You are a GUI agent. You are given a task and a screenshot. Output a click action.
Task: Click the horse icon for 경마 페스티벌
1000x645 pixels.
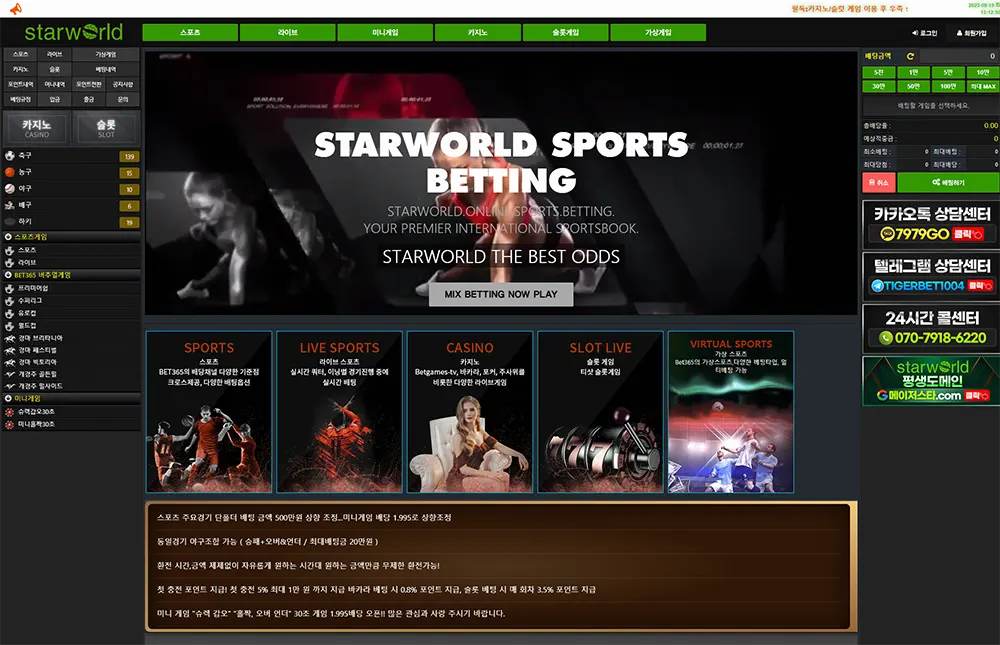10,350
